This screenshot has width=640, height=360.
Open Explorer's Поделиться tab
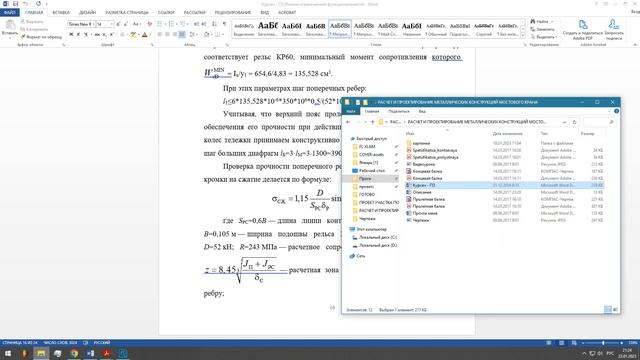click(399, 111)
